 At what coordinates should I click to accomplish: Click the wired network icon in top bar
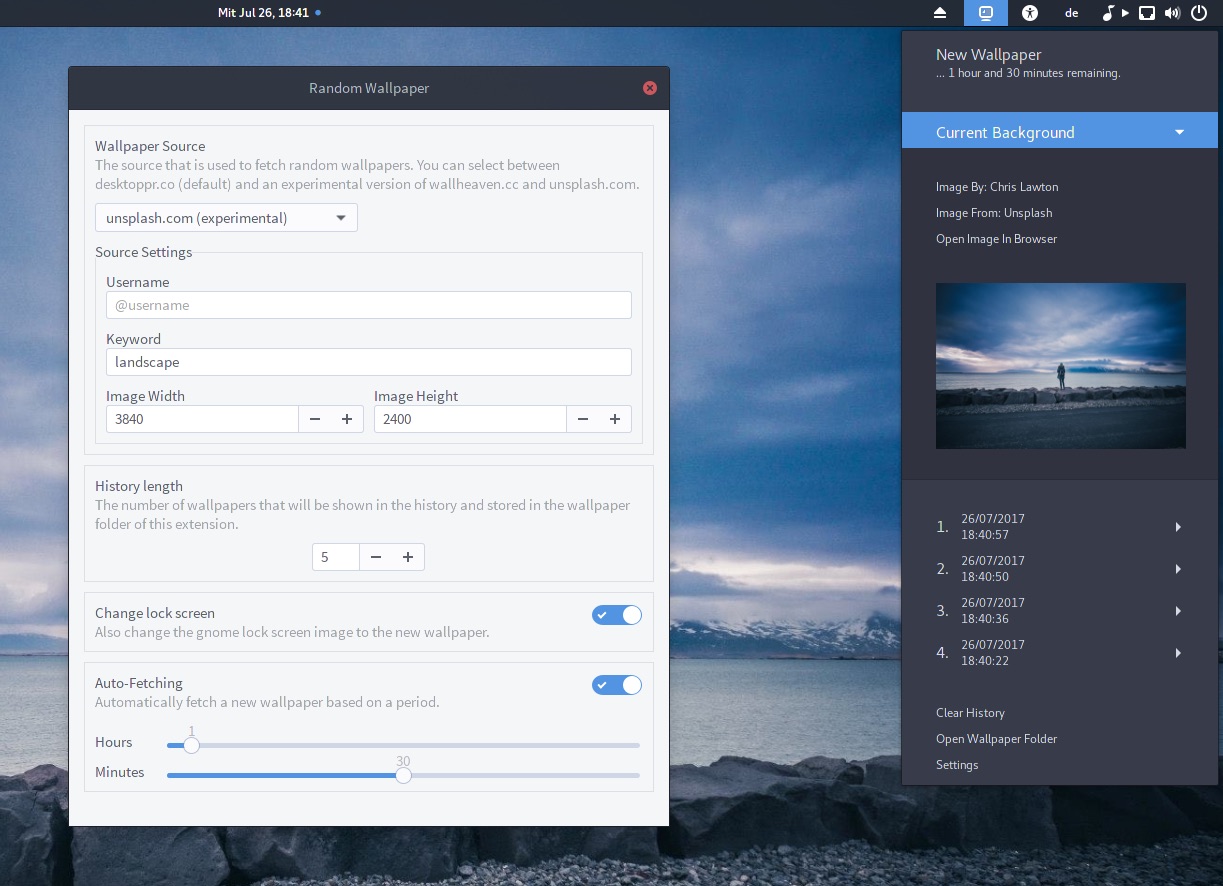click(x=1147, y=13)
